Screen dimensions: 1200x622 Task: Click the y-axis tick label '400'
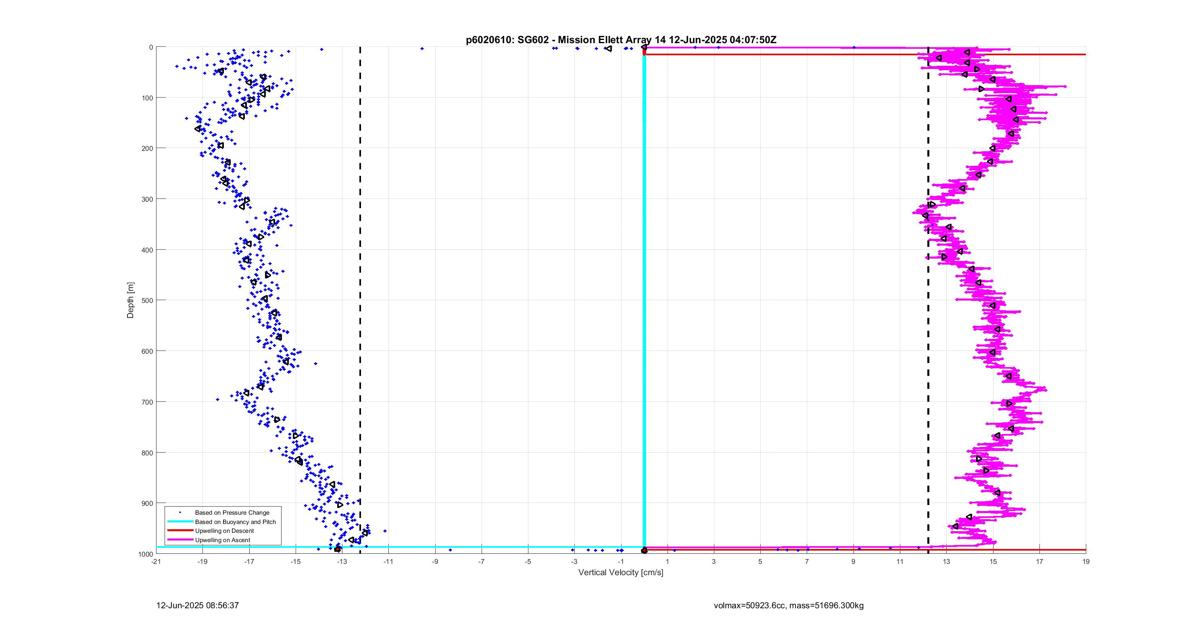coord(147,250)
